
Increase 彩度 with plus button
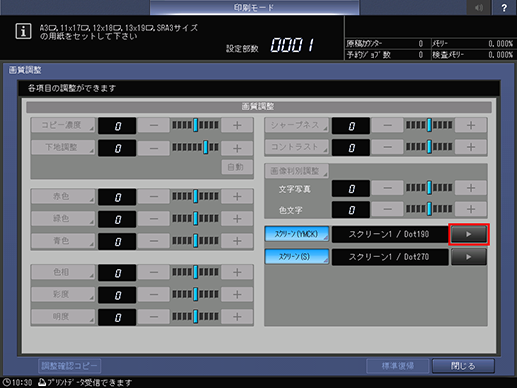[237, 295]
